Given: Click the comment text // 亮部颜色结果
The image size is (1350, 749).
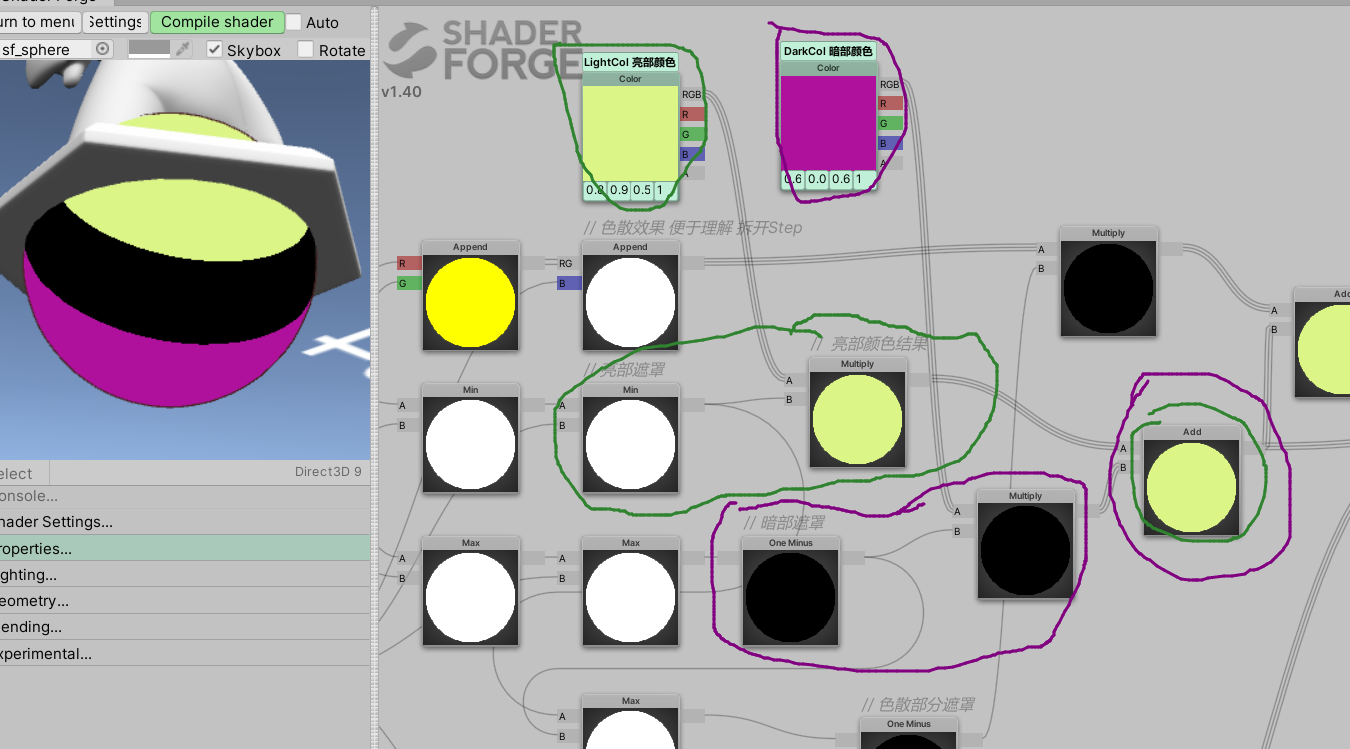Looking at the screenshot, I should 871,344.
